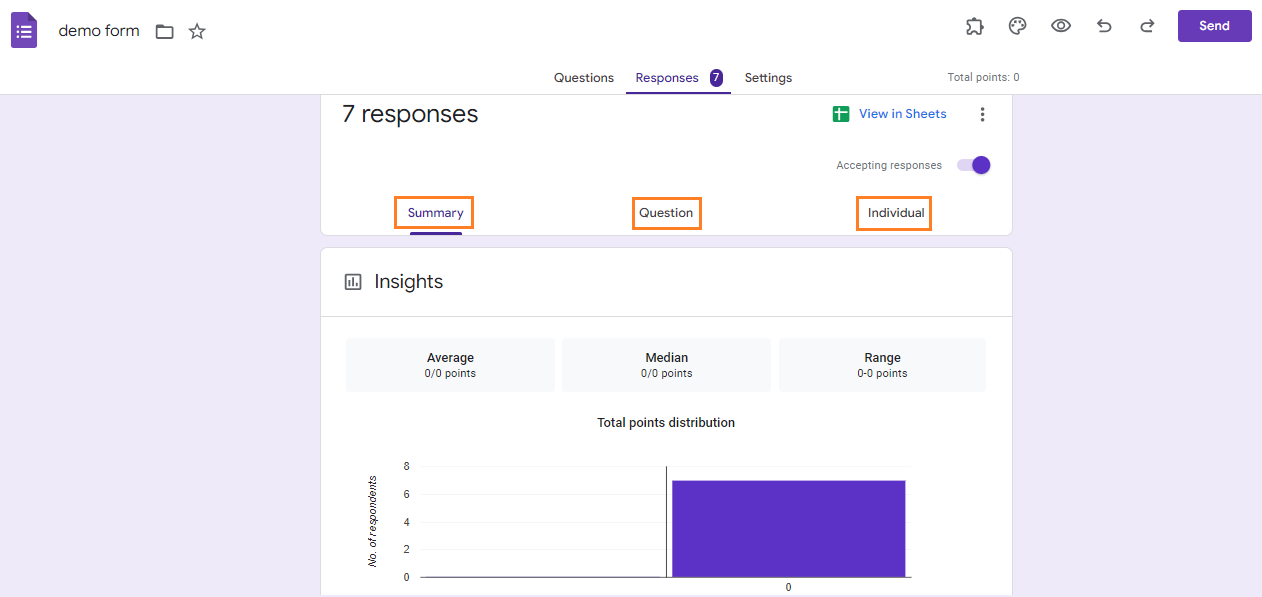Click the green Sheets icon
The image size is (1262, 597).
841,114
